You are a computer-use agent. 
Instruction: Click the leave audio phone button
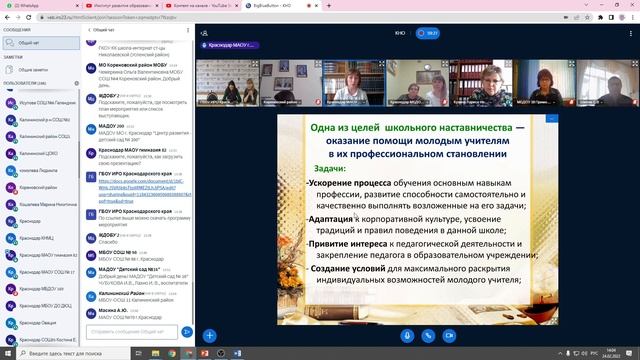click(428, 336)
